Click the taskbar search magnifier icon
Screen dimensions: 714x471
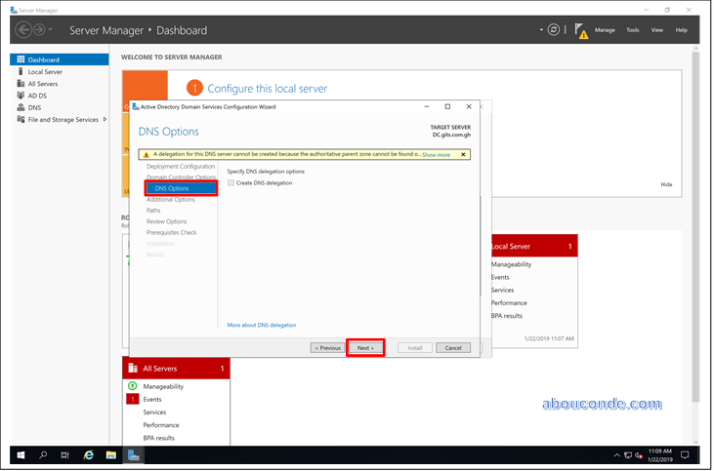pyautogui.click(x=43, y=455)
